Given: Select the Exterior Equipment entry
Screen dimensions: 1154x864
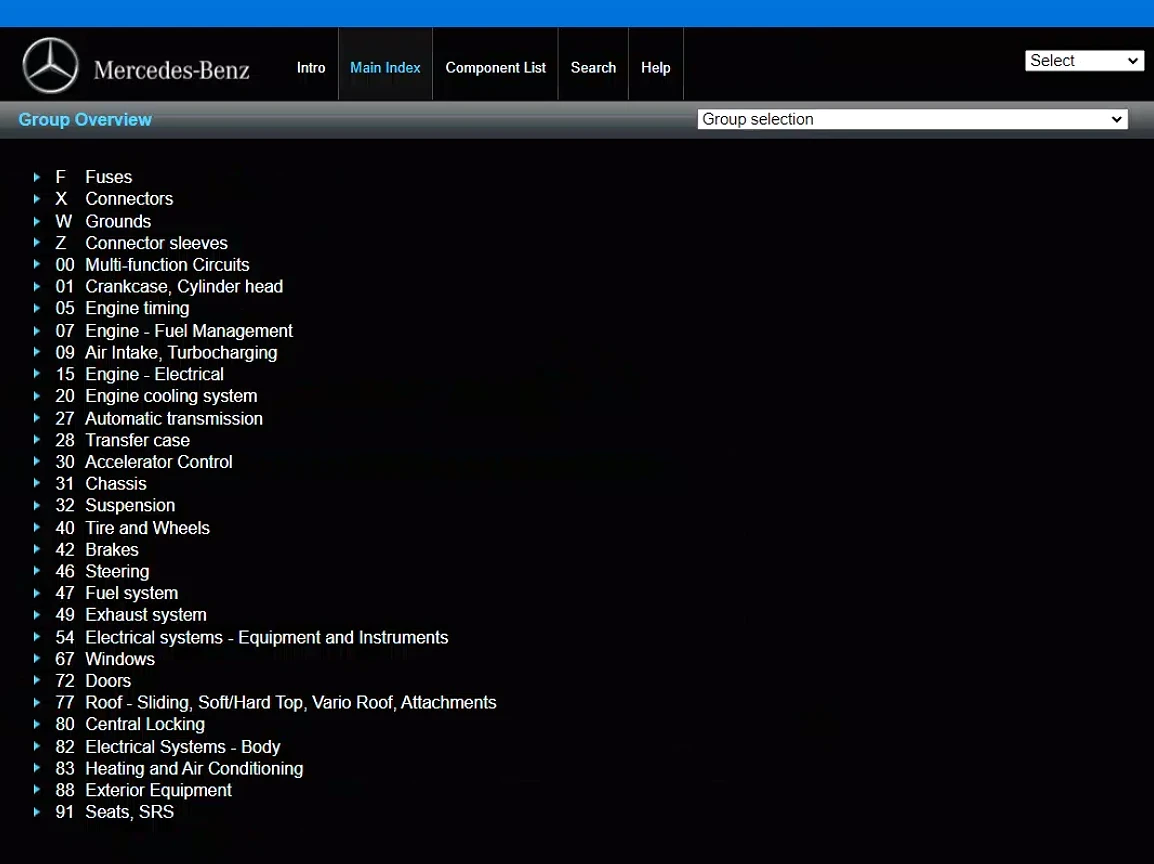Looking at the screenshot, I should click(158, 790).
